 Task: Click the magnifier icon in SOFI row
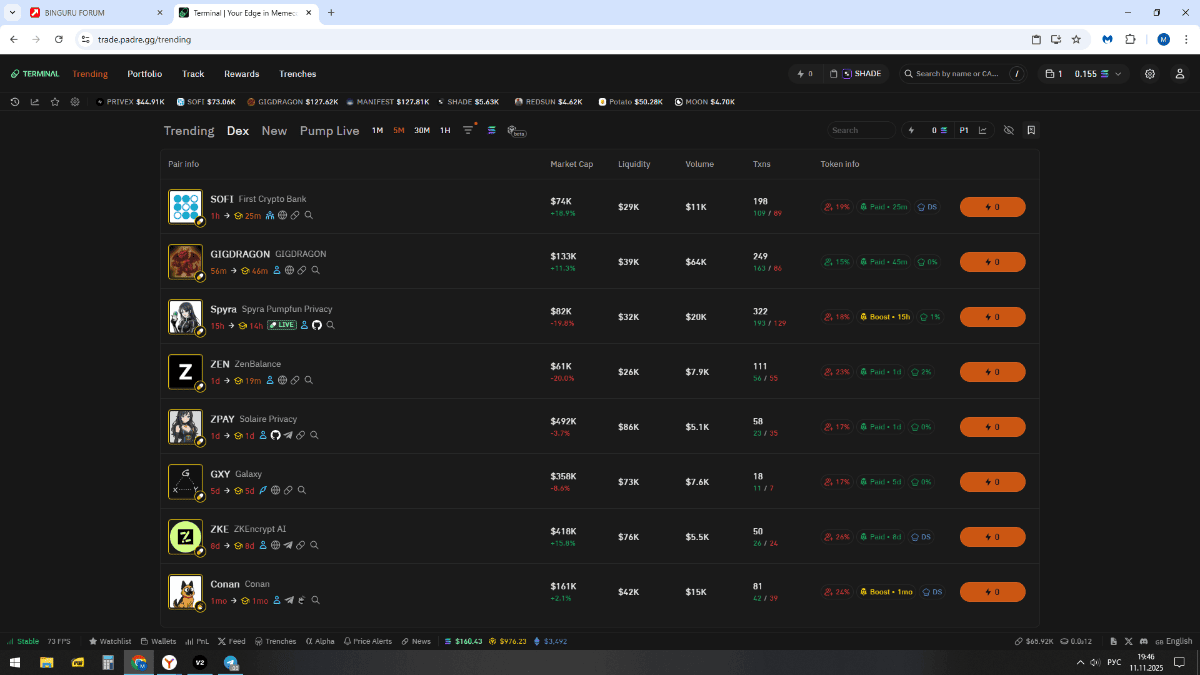310,215
